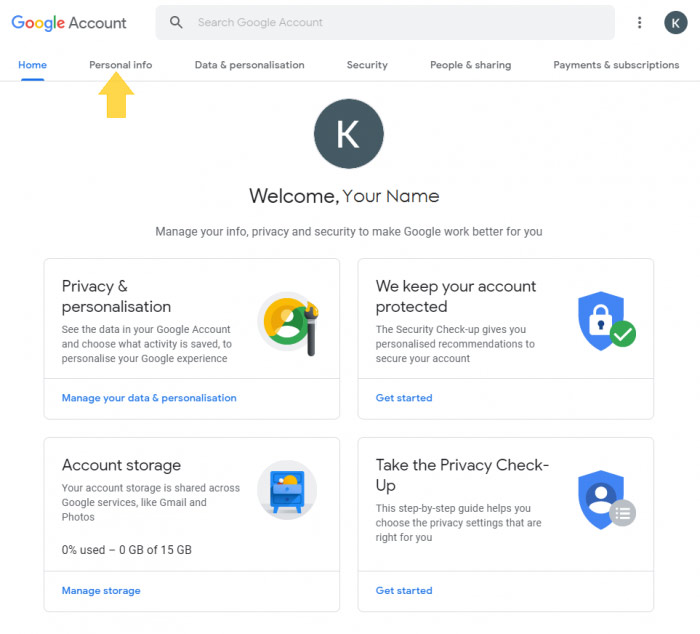
Task: Click the Google Account logo
Action: pyautogui.click(x=69, y=23)
